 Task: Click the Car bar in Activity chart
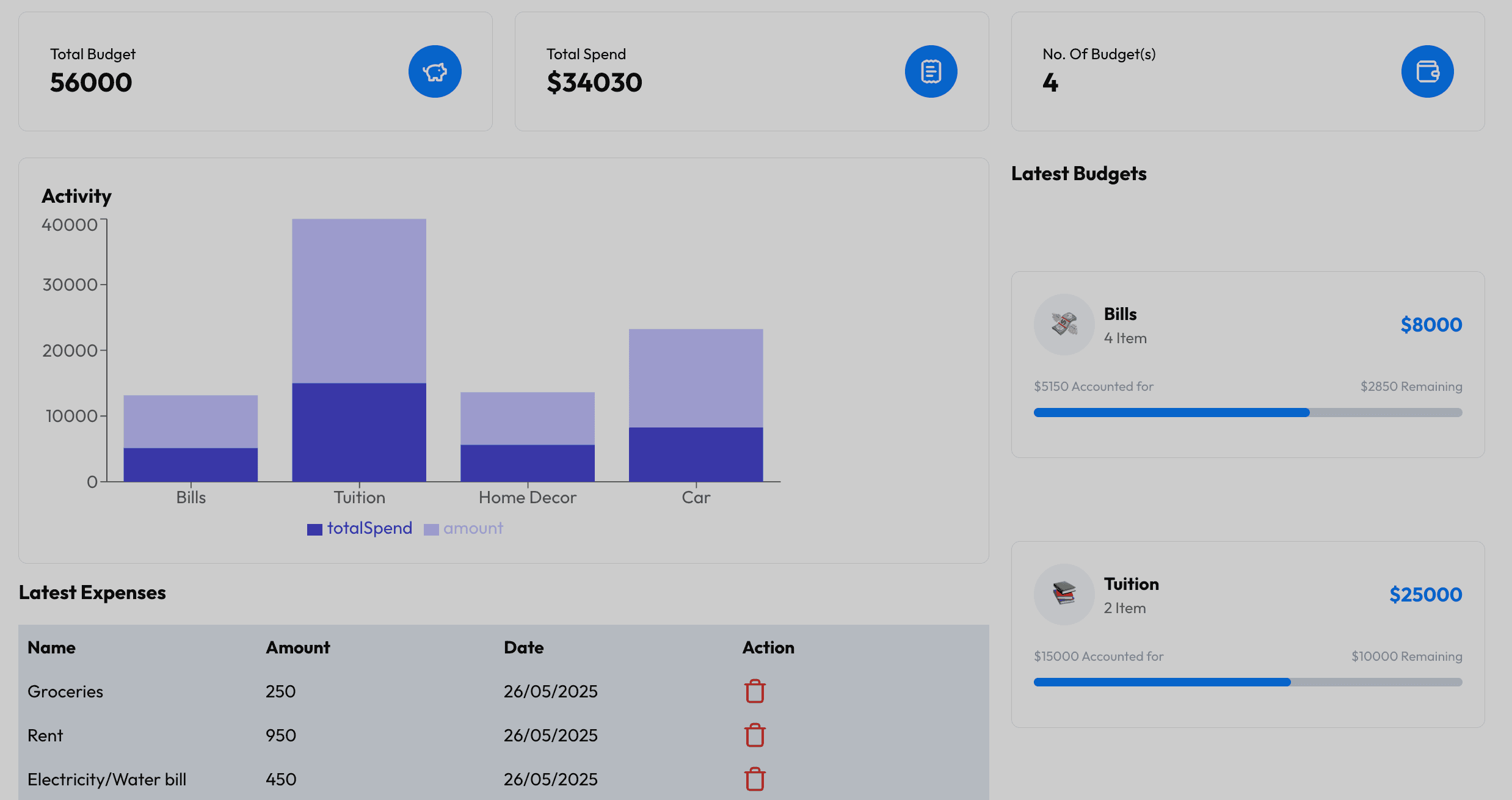696,405
